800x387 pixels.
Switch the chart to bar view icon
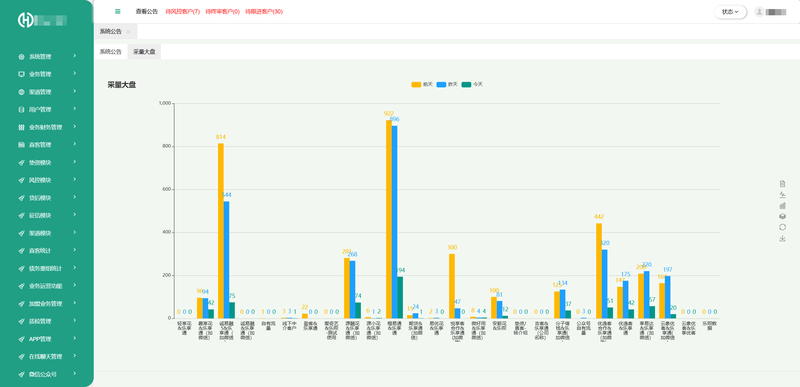[783, 205]
